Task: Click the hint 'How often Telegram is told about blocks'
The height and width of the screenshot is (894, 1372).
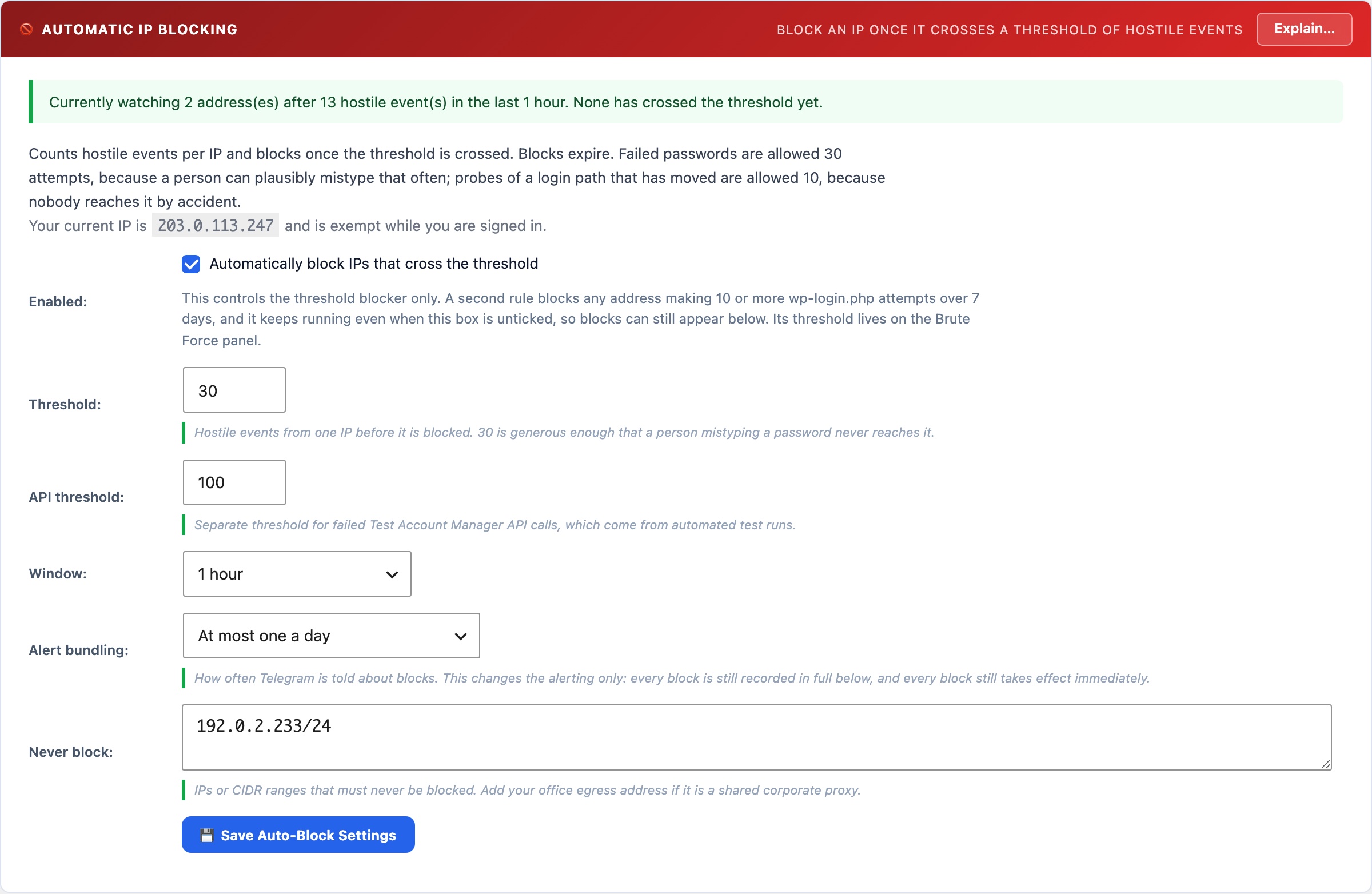Action: tap(672, 678)
